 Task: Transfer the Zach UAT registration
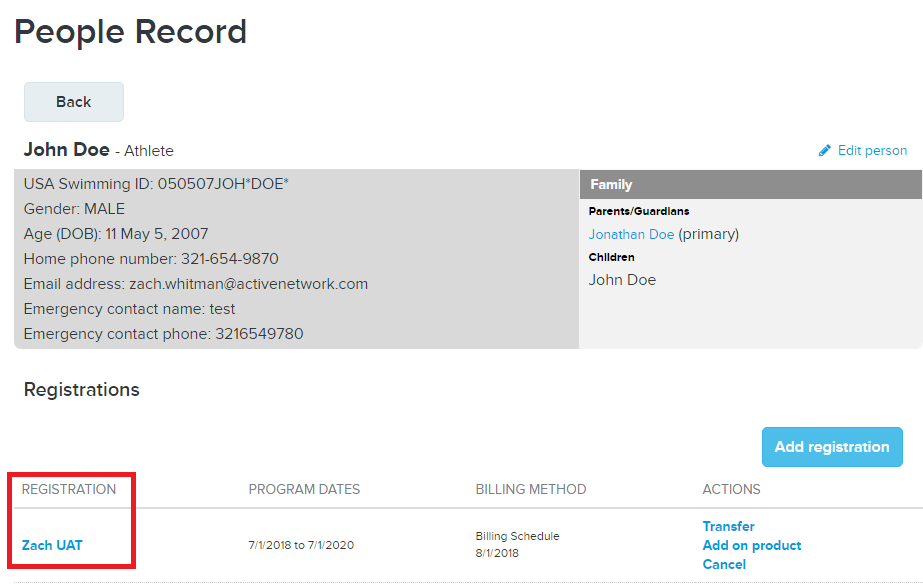(x=728, y=526)
